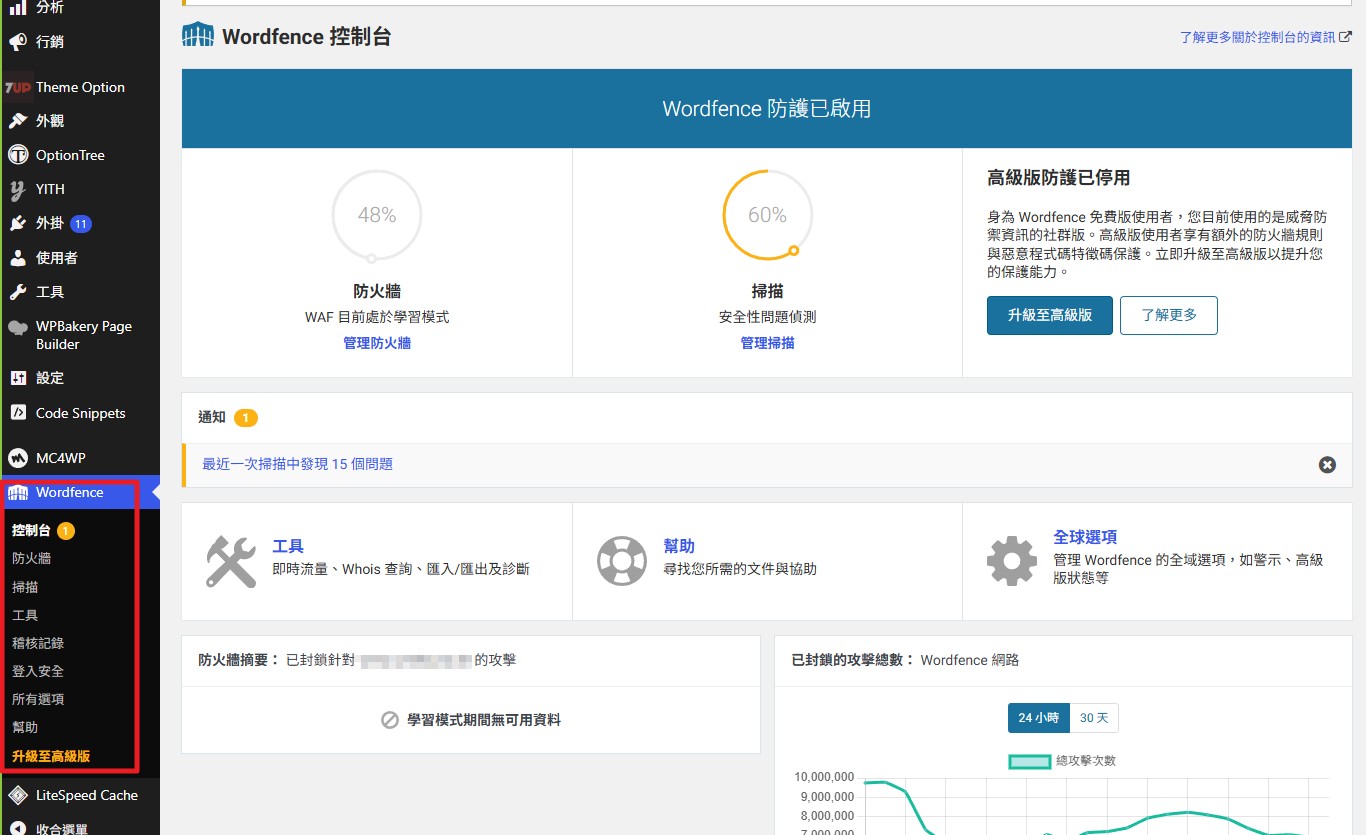Screen dimensions: 1366x835
Task: Switch the attack chart to 30 天
Action: point(1094,718)
